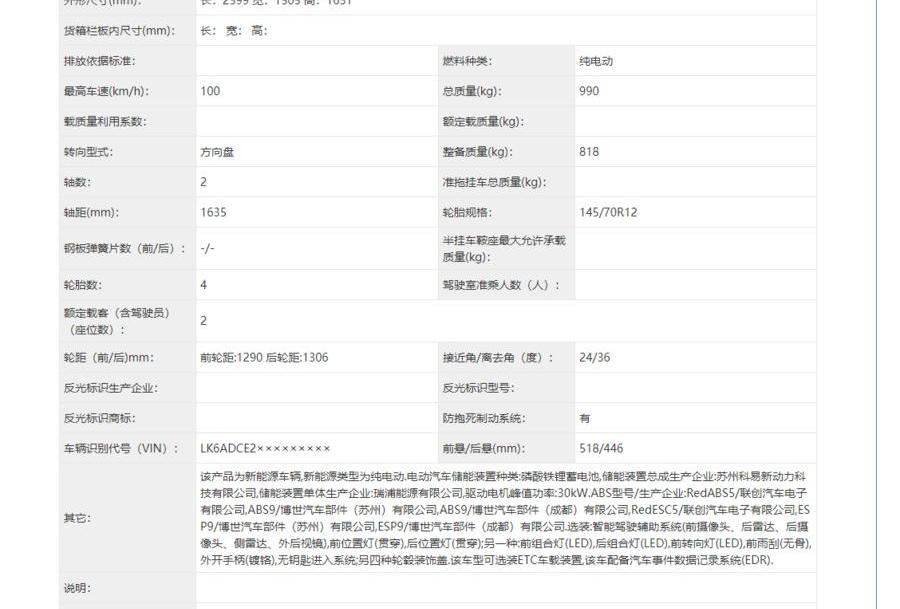The image size is (900, 609).
Task: Click the label 防抱死制动系统:
Action: tap(484, 418)
